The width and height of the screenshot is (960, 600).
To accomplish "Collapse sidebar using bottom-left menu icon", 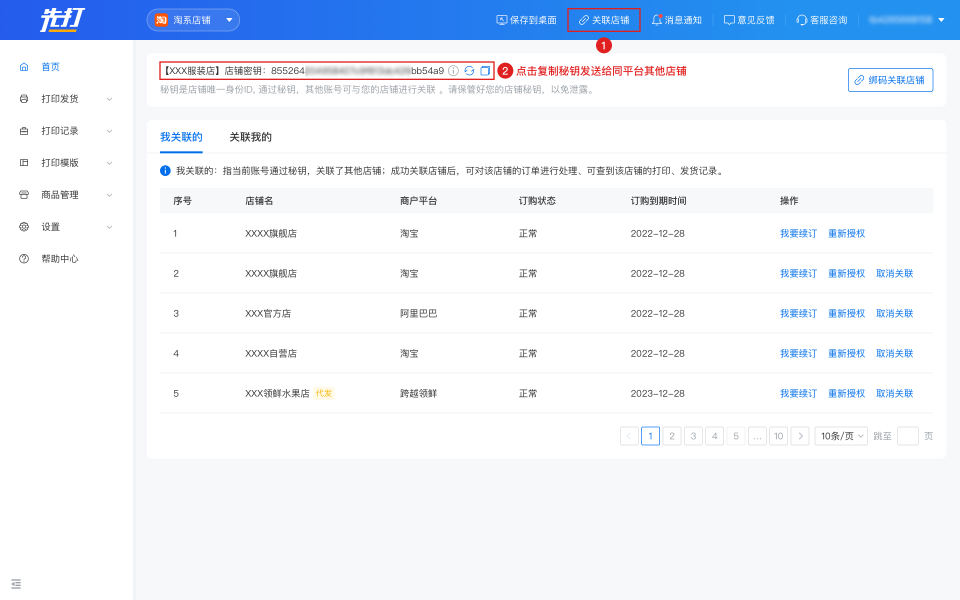I will coord(16,583).
